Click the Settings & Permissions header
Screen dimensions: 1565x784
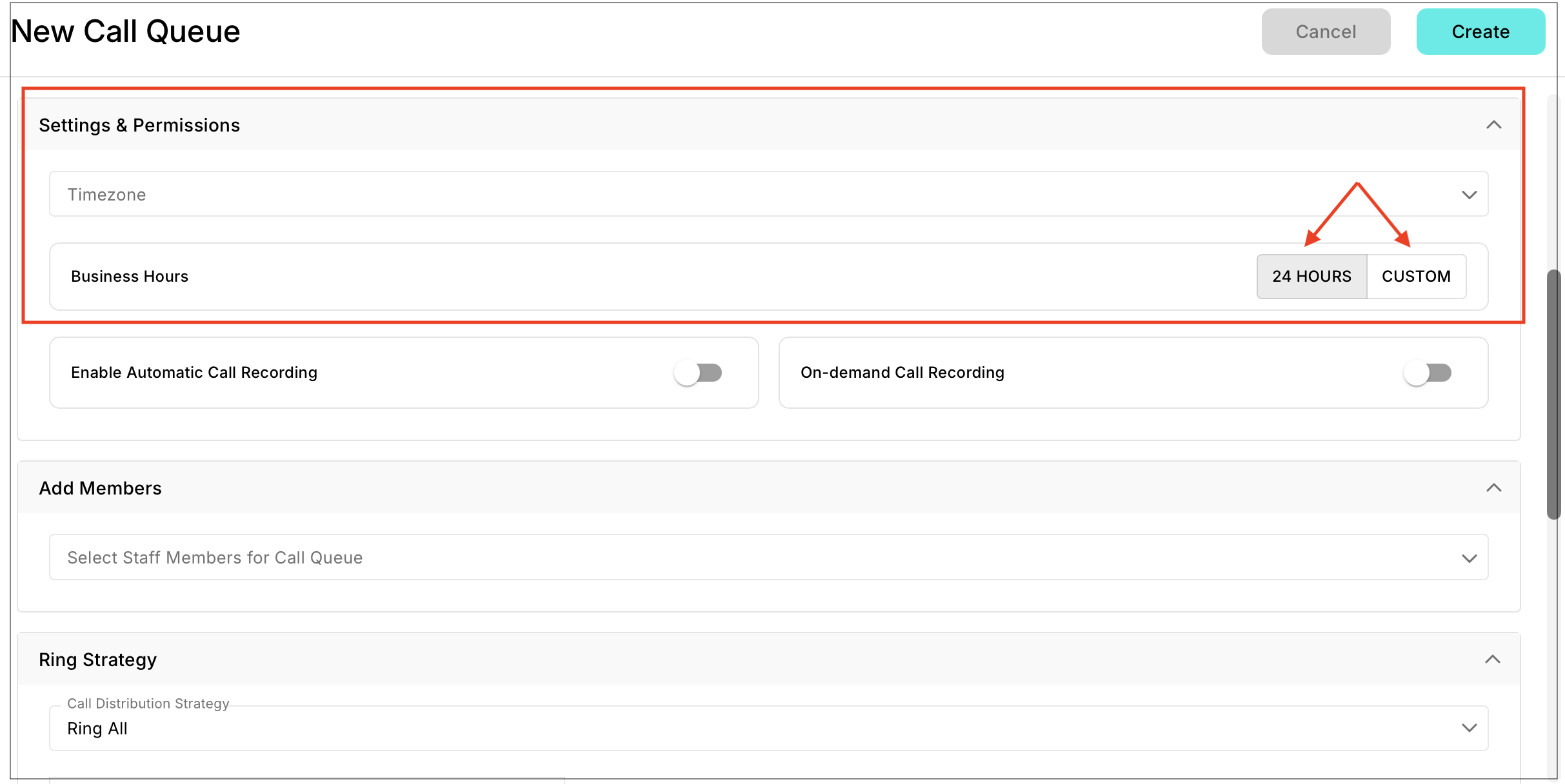click(139, 125)
